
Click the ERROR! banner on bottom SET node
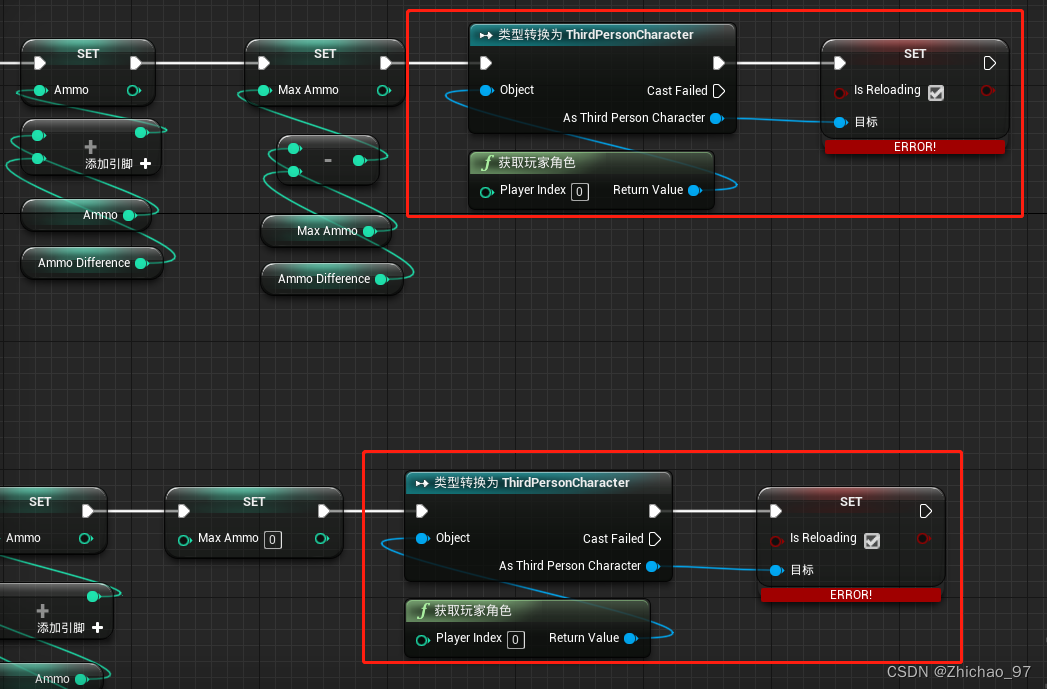pyautogui.click(x=850, y=594)
